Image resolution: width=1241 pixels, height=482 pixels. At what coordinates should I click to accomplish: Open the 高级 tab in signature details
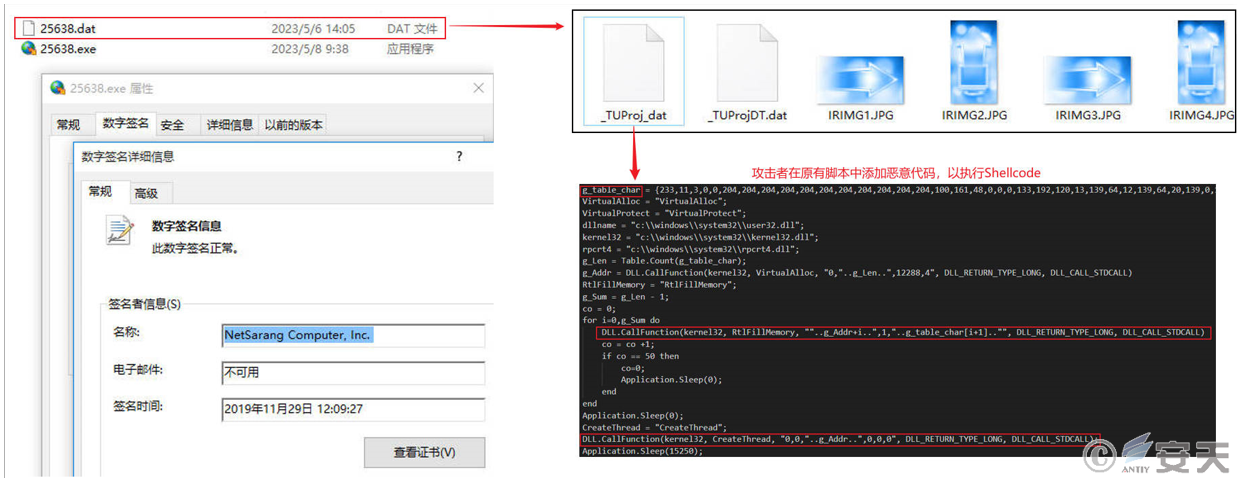pos(146,194)
